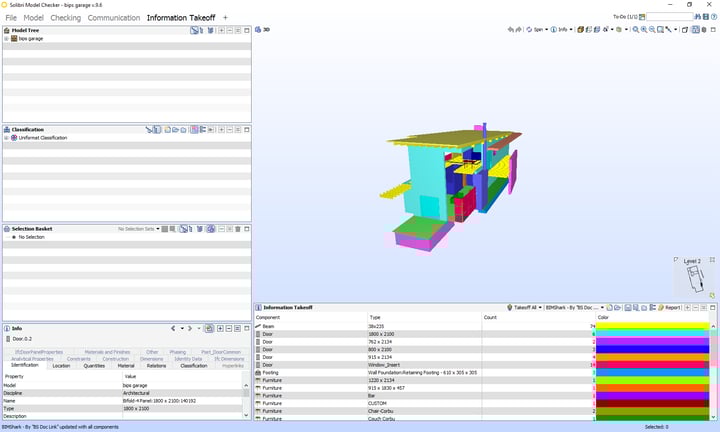
Task: Switch to the Communication tab
Action: (114, 18)
